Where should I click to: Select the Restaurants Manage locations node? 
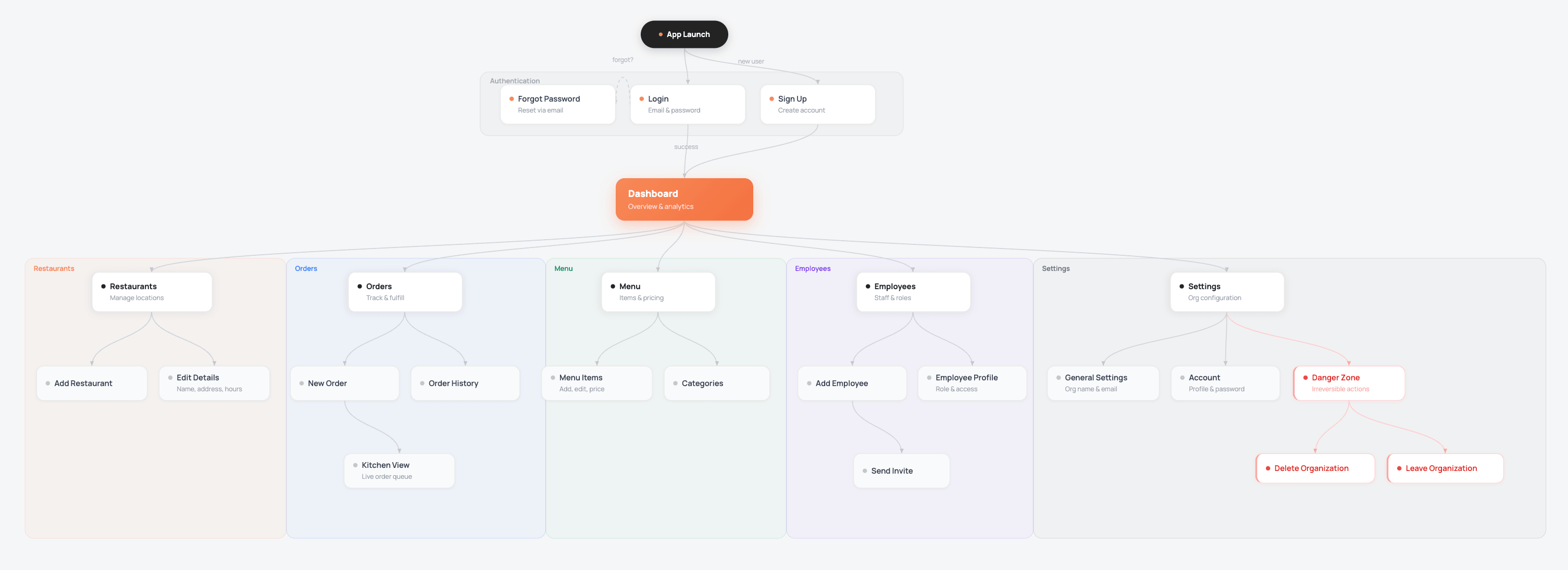pos(152,292)
